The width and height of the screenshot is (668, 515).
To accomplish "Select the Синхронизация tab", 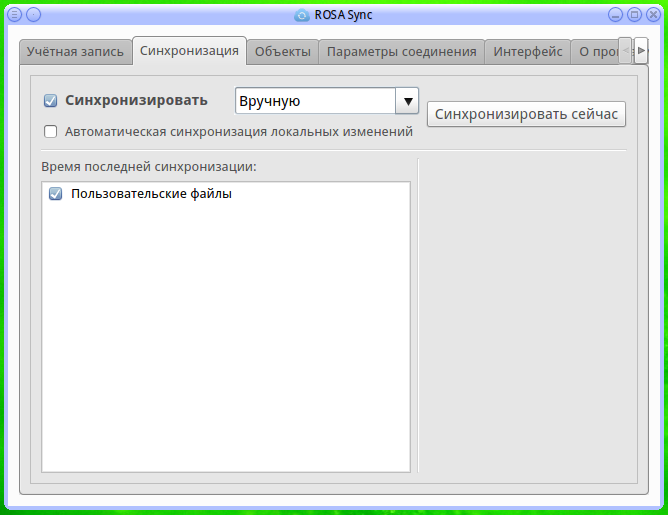I will coord(190,51).
